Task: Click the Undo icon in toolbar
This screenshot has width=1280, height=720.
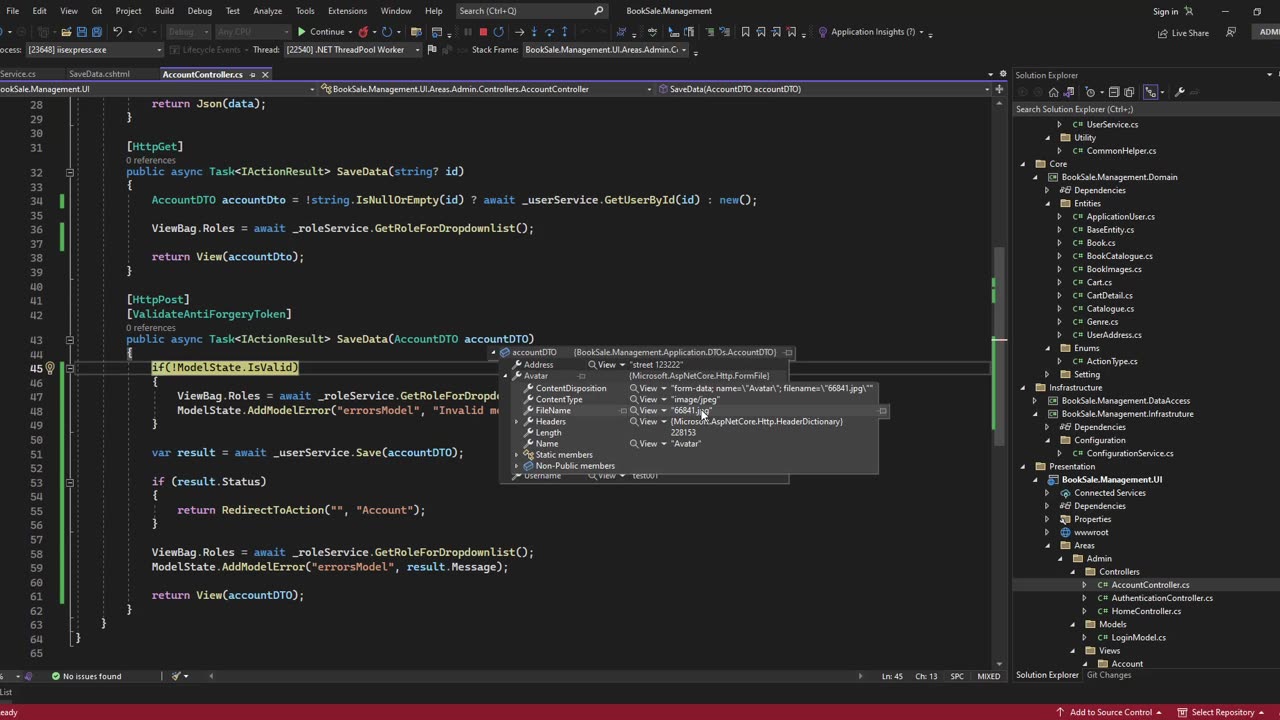Action: [x=118, y=32]
